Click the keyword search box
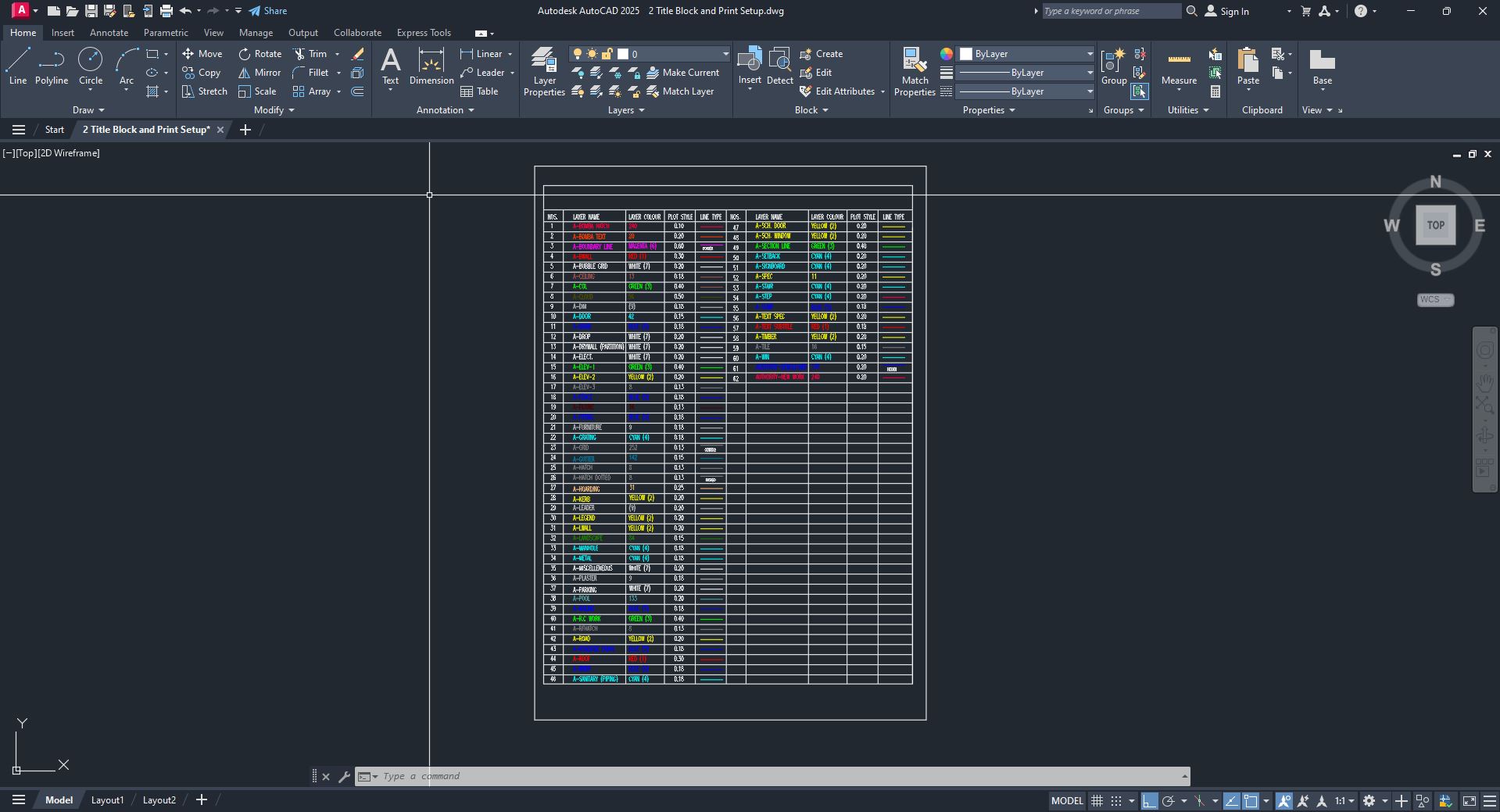Image resolution: width=1500 pixels, height=812 pixels. [1111, 11]
